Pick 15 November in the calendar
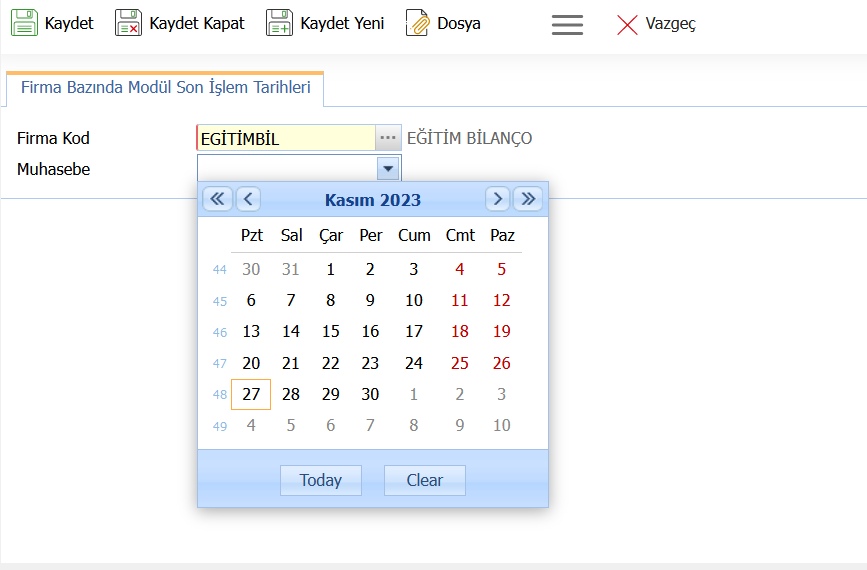The height and width of the screenshot is (570, 867). click(x=331, y=332)
